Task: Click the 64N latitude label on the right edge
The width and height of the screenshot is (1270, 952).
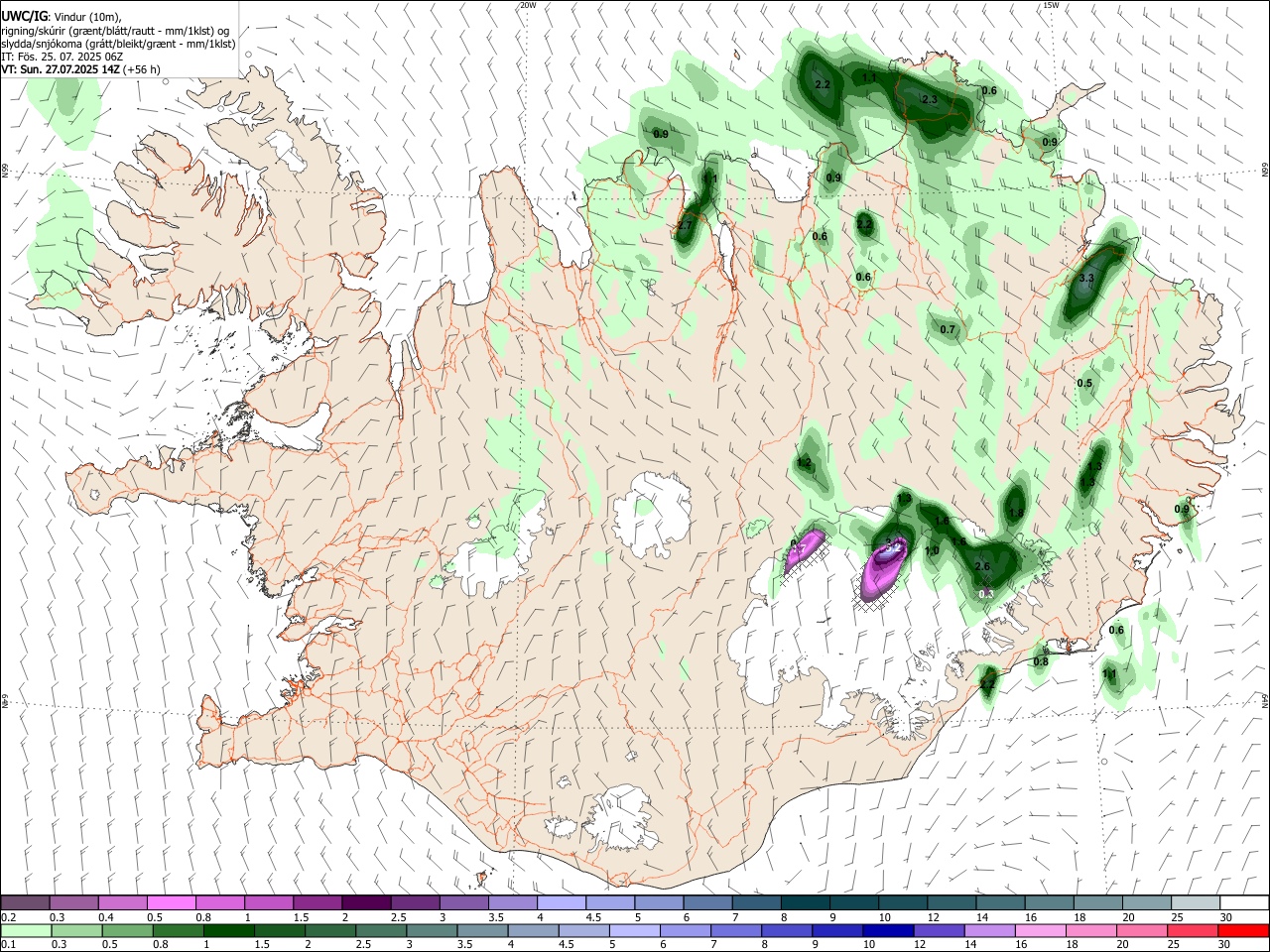Action: point(1265,700)
